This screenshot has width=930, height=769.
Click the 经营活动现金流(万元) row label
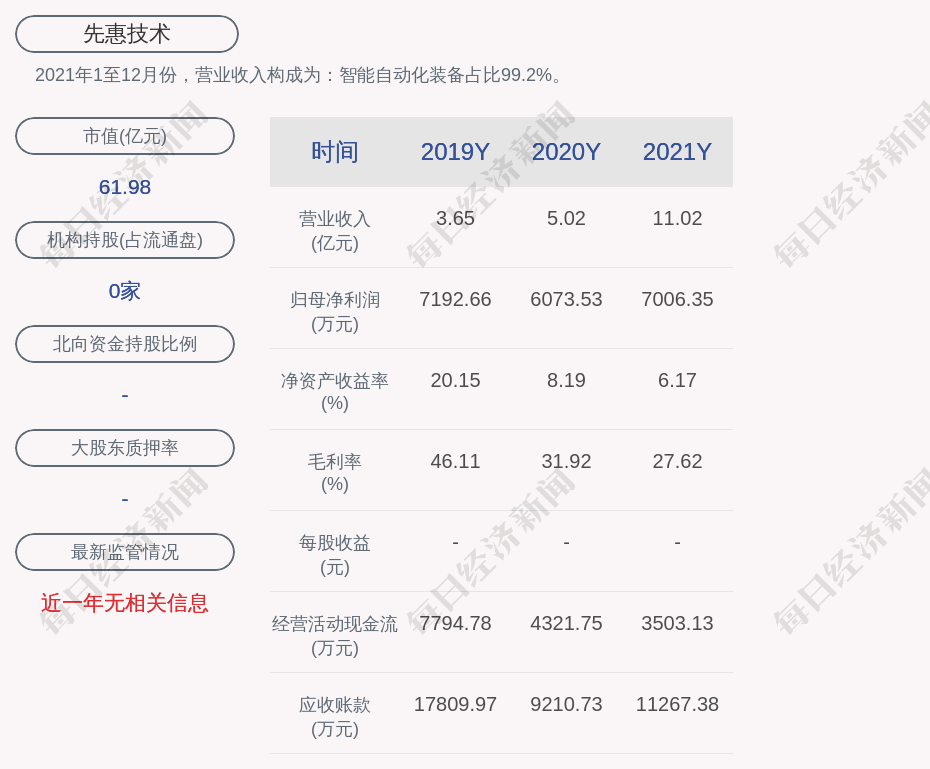coord(335,636)
